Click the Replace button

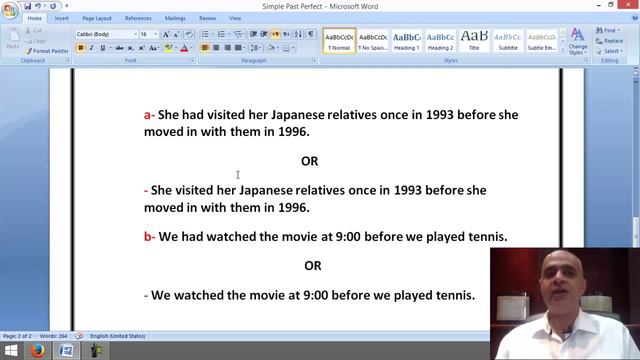[609, 41]
